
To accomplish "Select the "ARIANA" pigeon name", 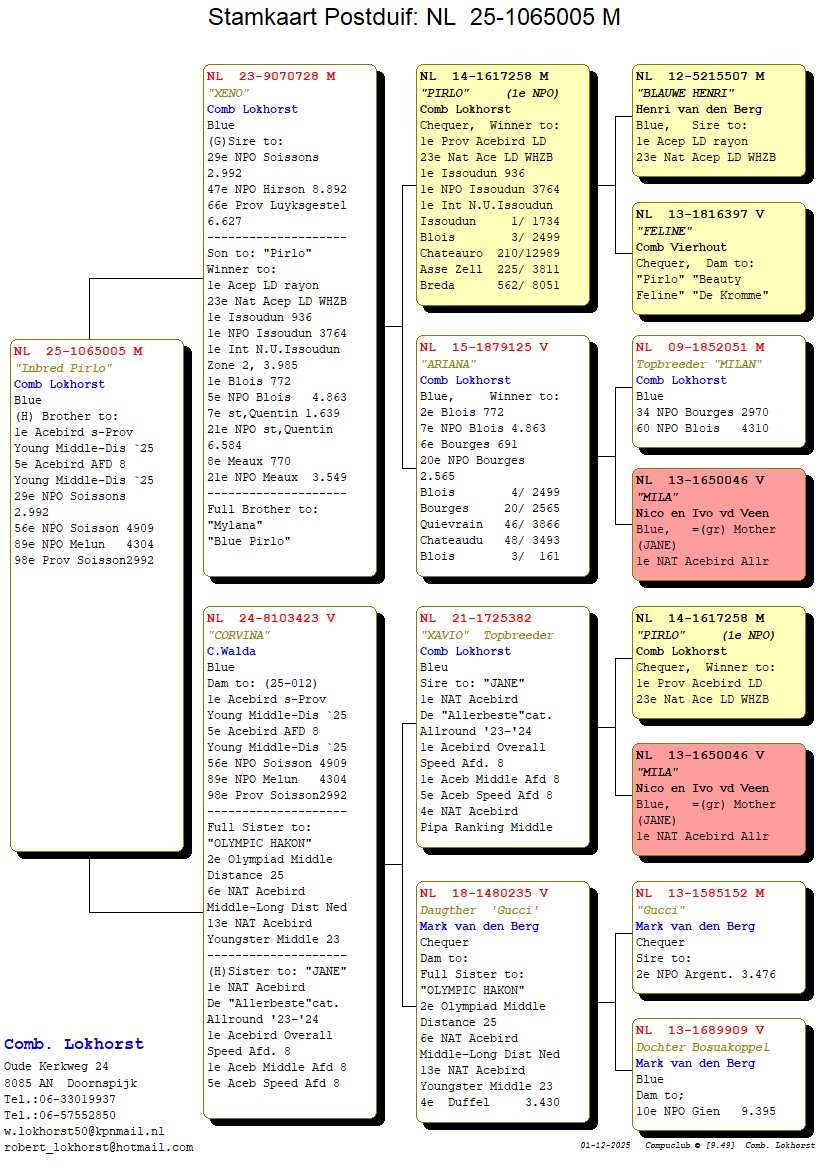I will point(449,364).
